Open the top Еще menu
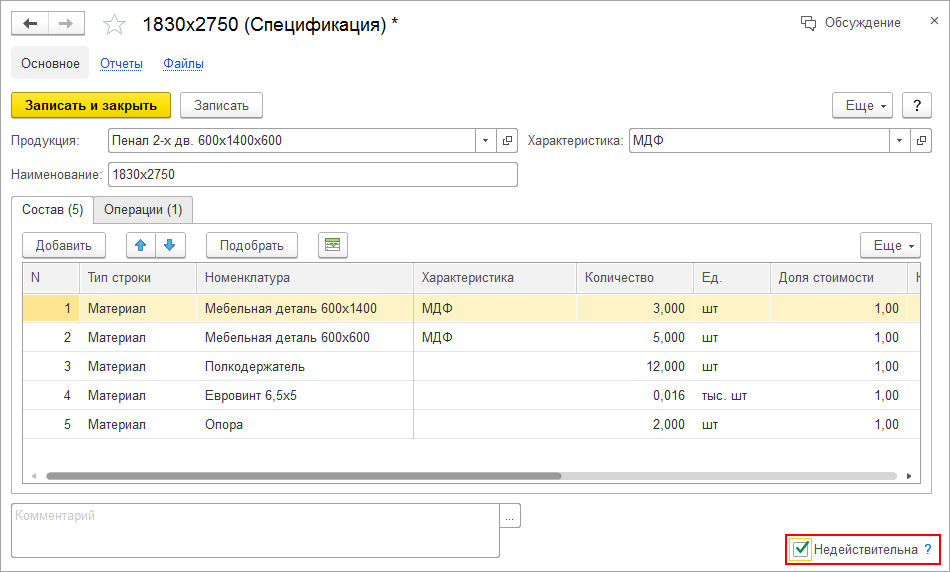The image size is (950, 572). (x=866, y=105)
